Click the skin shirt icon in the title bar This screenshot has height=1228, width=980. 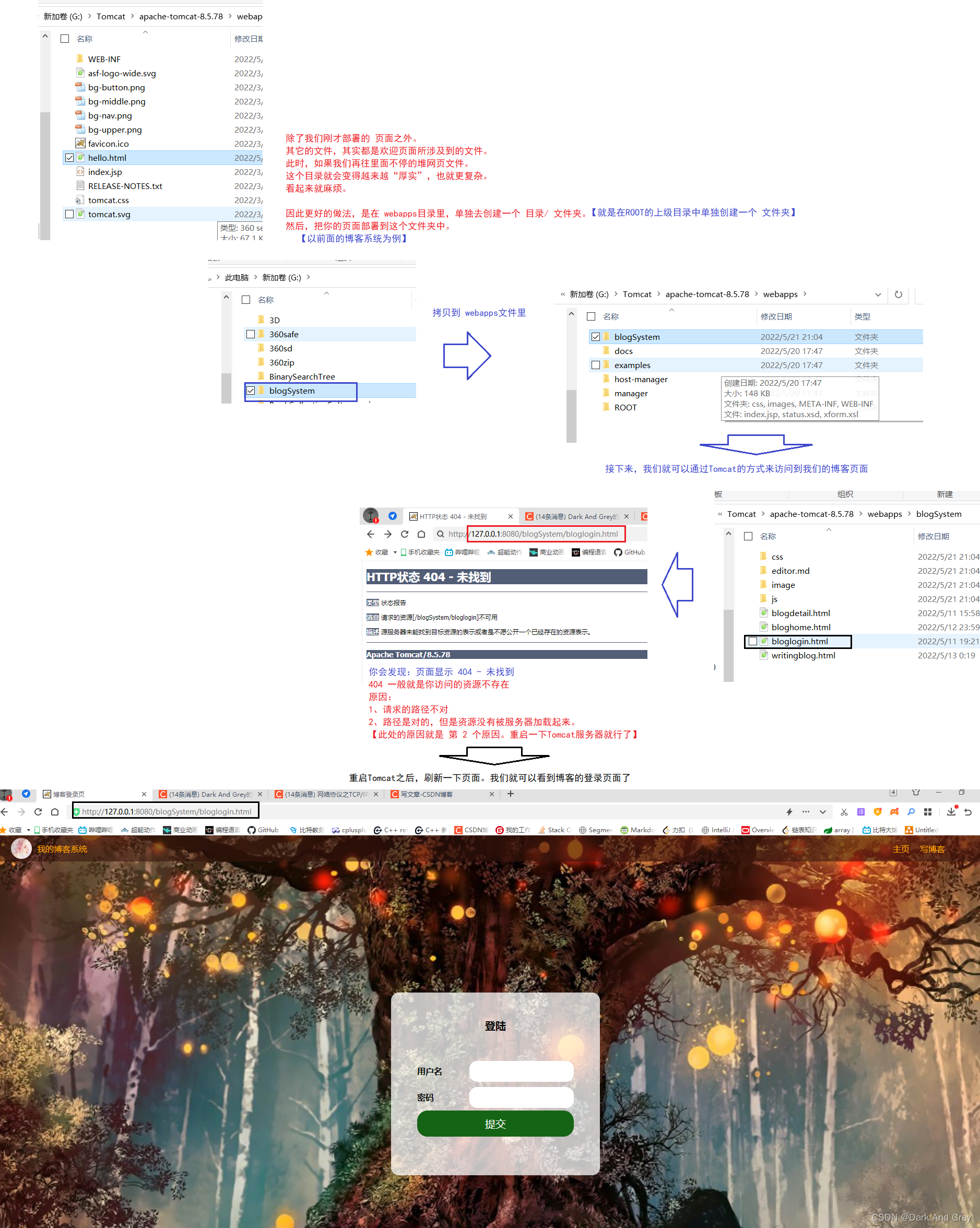coord(916,792)
